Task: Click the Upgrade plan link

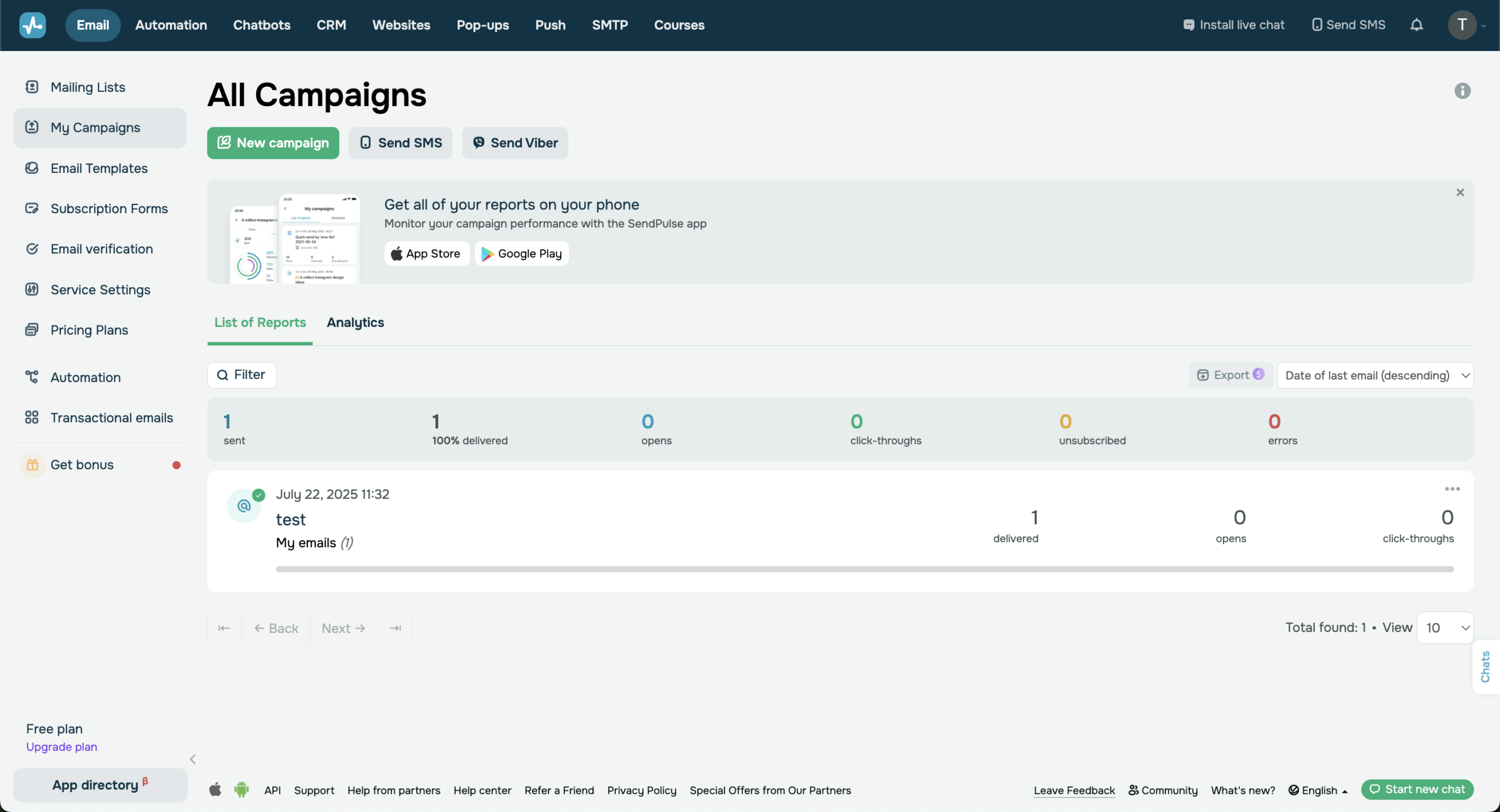Action: tap(62, 747)
